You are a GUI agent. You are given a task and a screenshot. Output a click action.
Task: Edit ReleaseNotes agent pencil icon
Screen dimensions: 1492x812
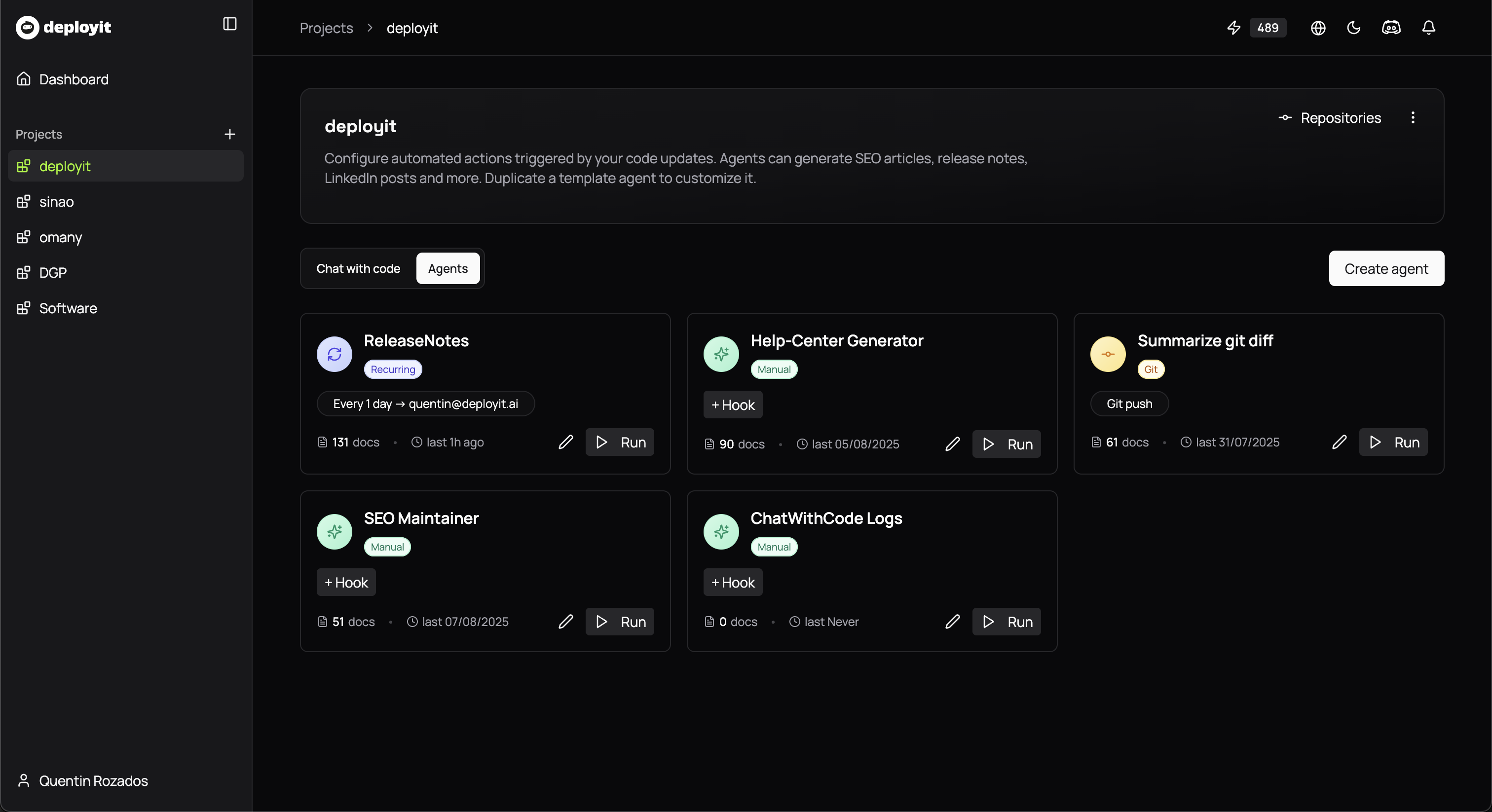(x=565, y=443)
